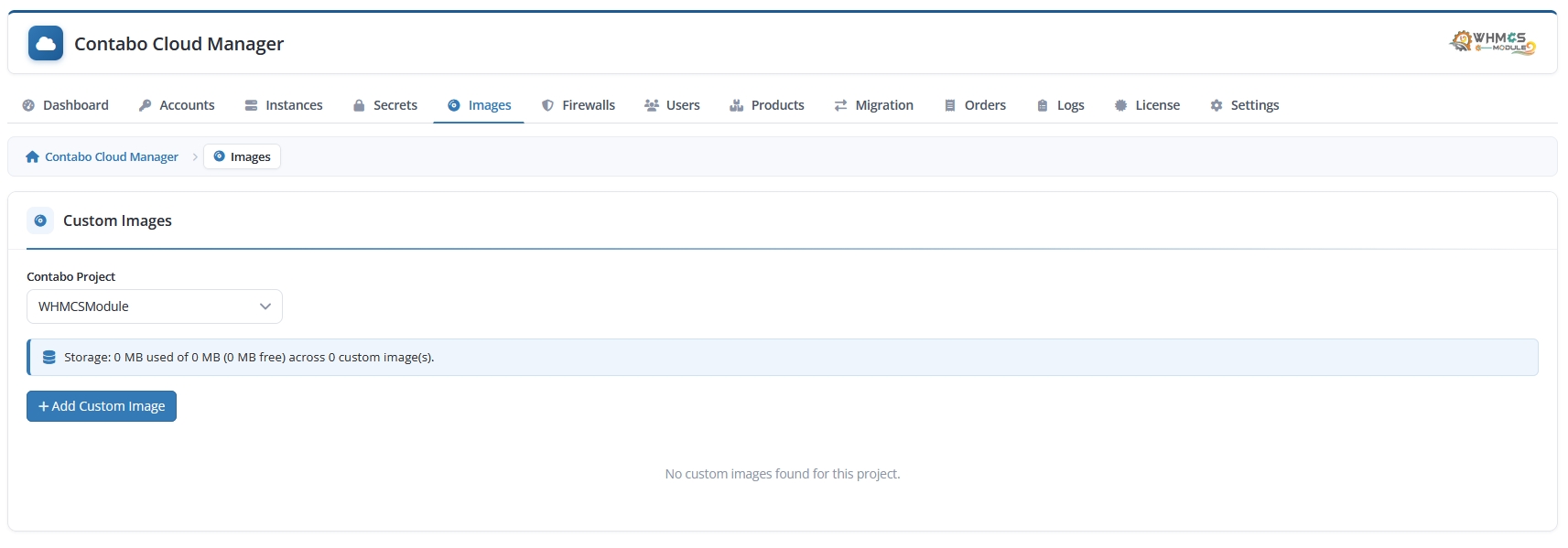Click the Contabo Cloud Manager title
The height and width of the screenshot is (548, 1568).
(178, 44)
